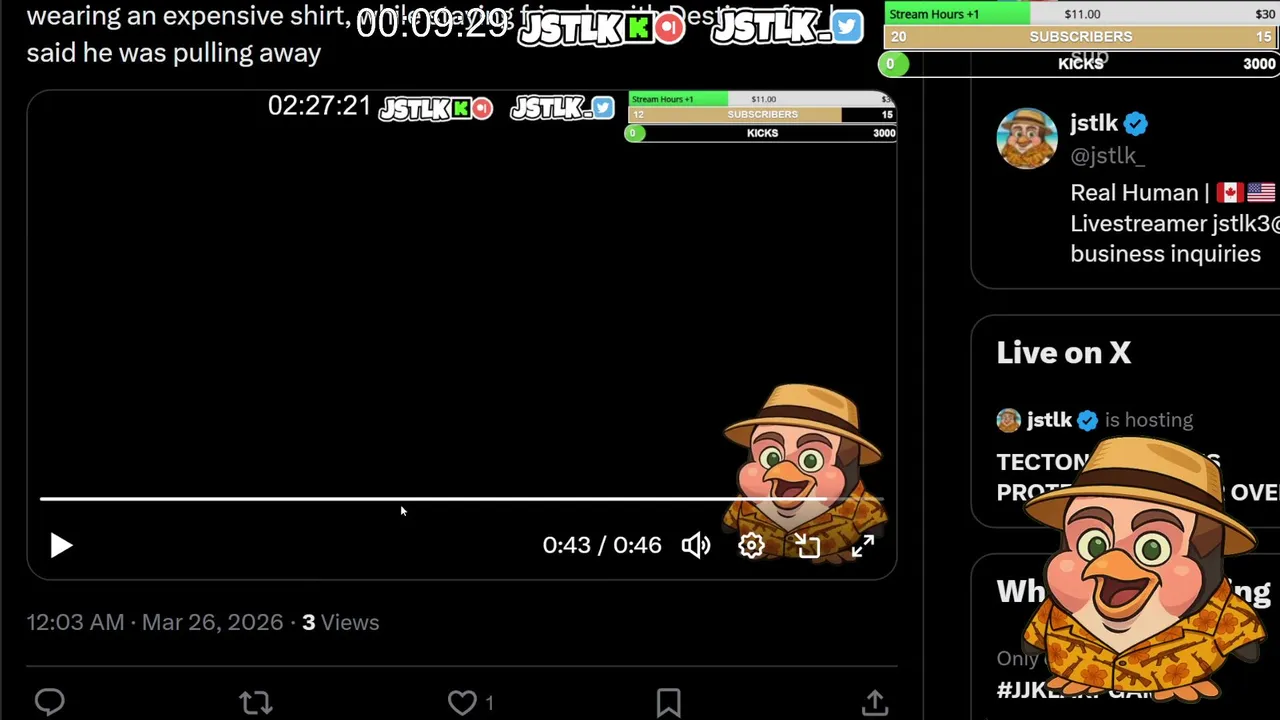This screenshot has width=1280, height=720.
Task: Seek along the video progress bar
Action: (461, 498)
